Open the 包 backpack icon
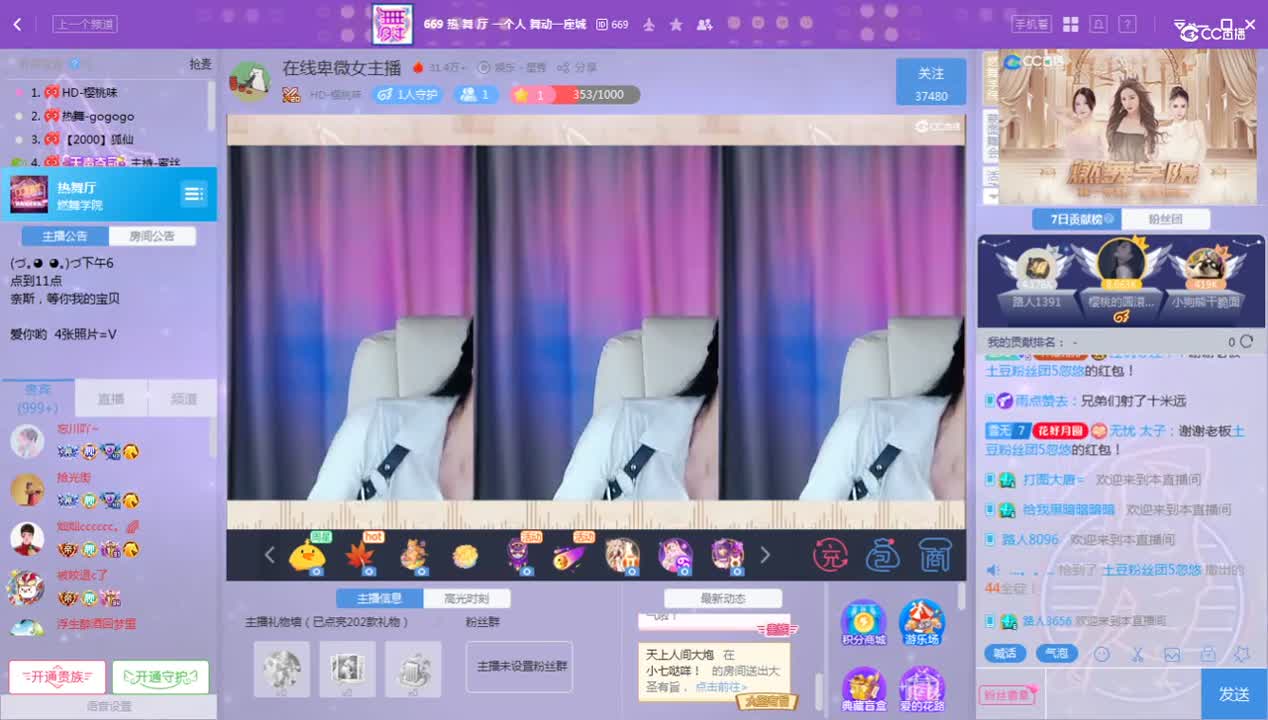 point(883,555)
